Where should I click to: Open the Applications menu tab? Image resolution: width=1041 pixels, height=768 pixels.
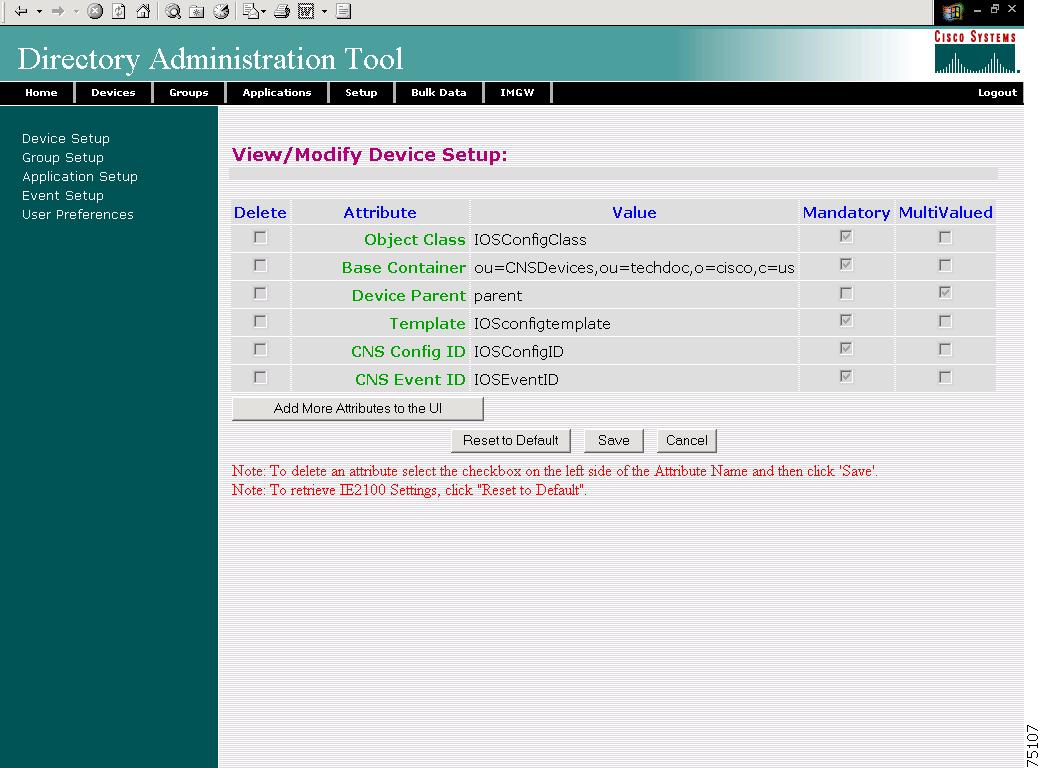(277, 92)
